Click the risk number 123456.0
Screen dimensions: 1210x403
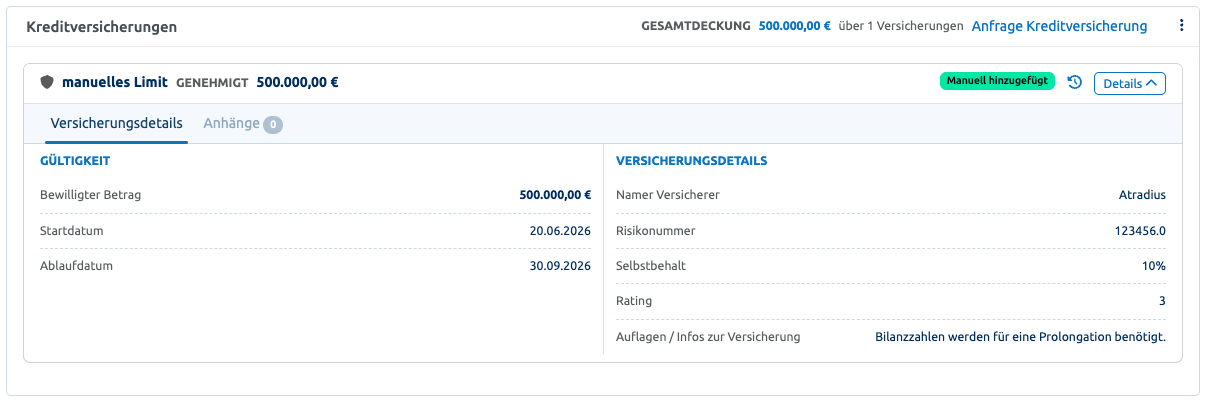[1140, 231]
